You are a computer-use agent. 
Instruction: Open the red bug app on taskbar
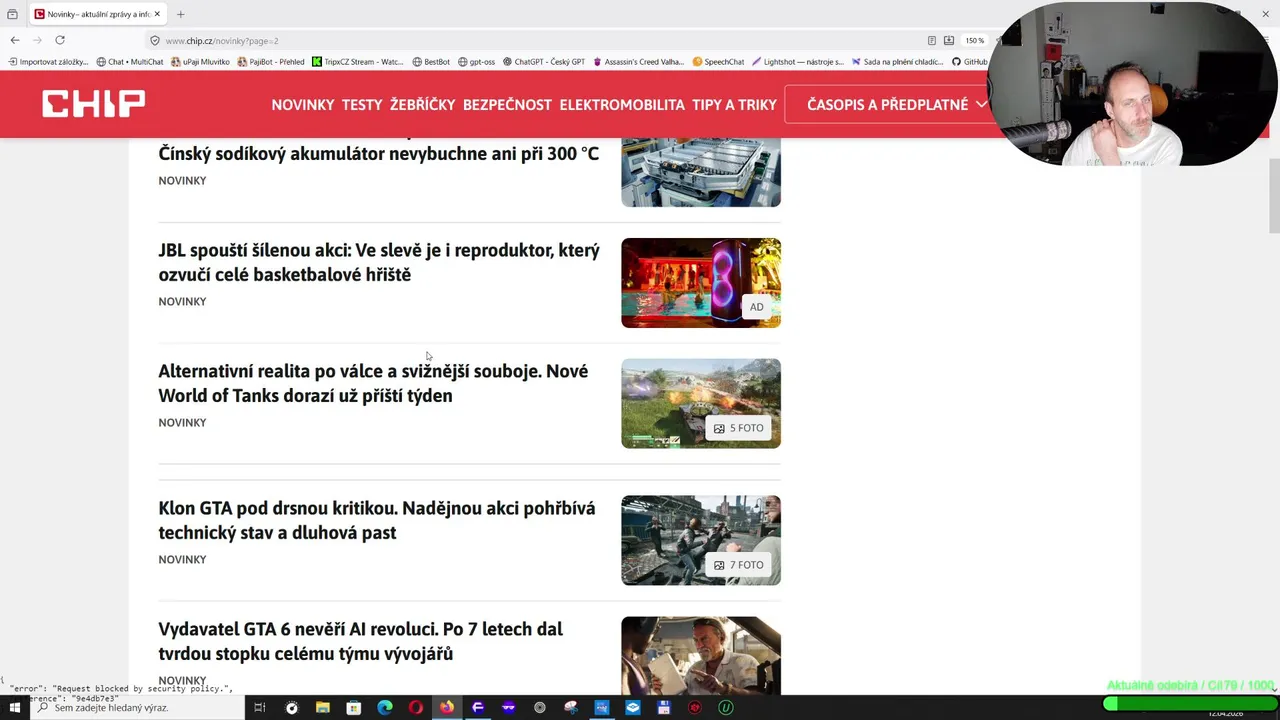click(x=694, y=707)
